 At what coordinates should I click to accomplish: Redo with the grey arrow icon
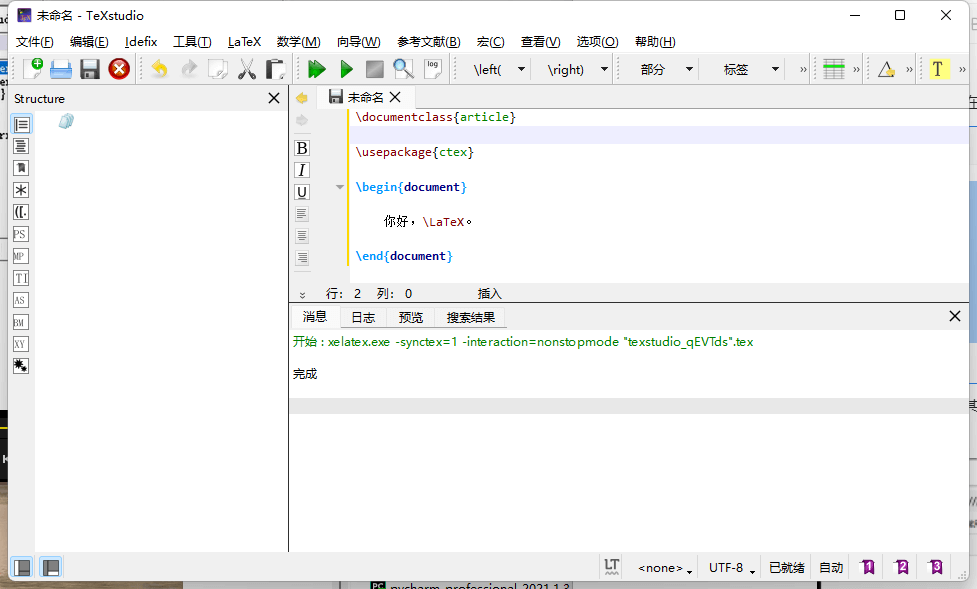pyautogui.click(x=189, y=69)
